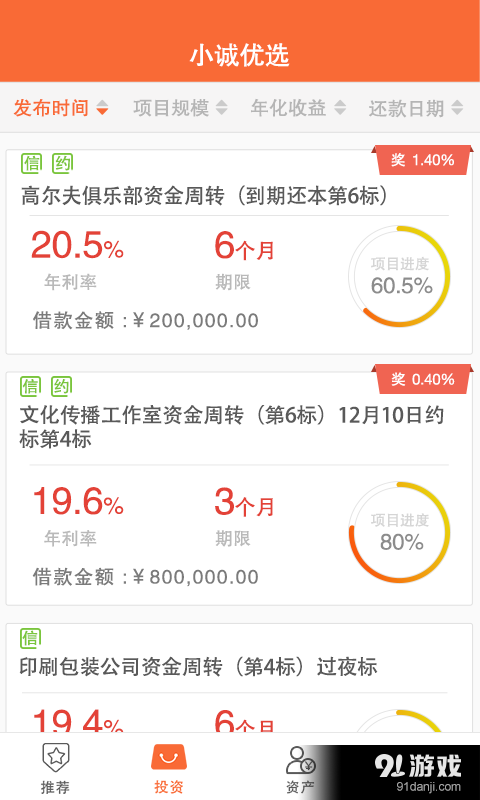Viewport: 480px width, 800px height.
Task: Tap the 信 badge on 文化传播 loan
Action: pyautogui.click(x=31, y=386)
